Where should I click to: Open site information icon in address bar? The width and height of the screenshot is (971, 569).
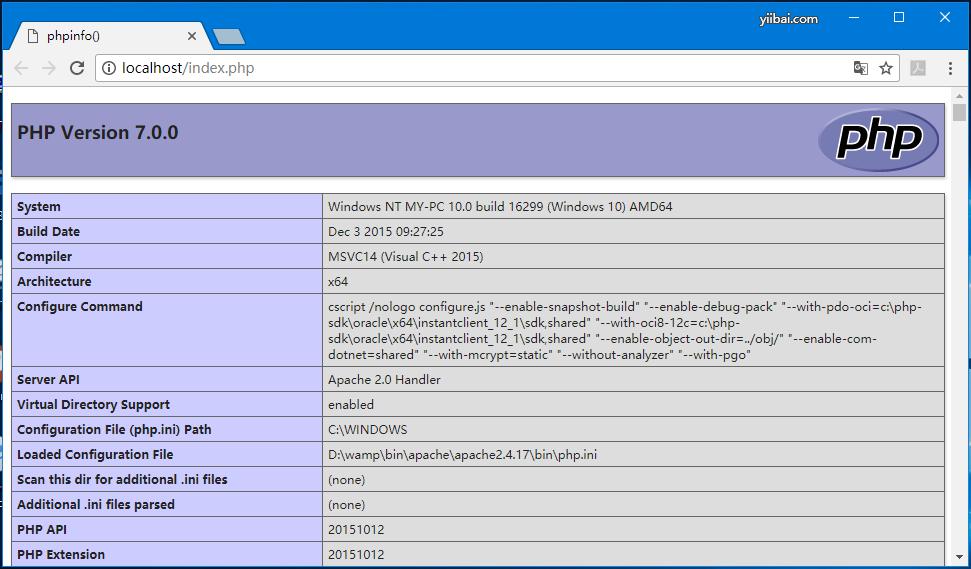pos(109,68)
